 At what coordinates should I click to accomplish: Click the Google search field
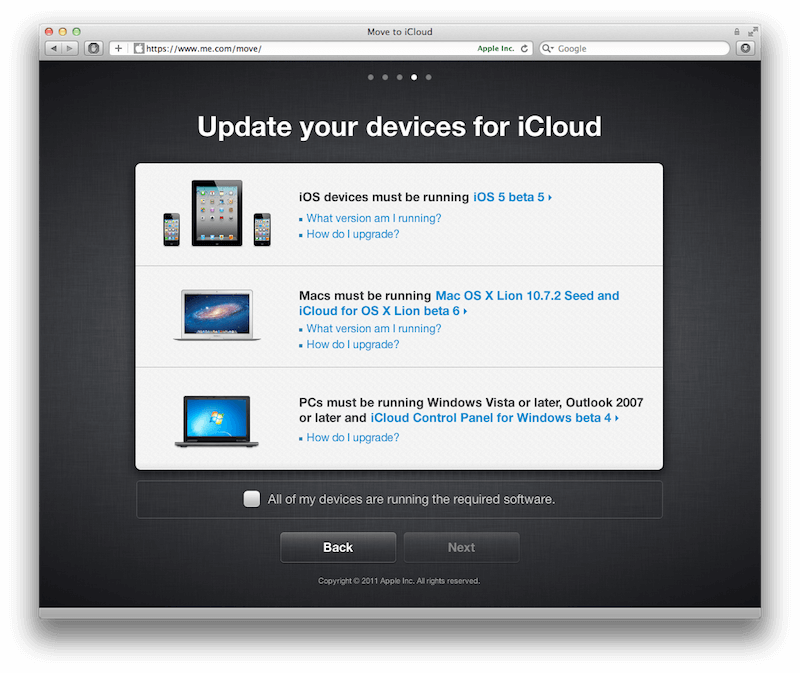[x=635, y=48]
